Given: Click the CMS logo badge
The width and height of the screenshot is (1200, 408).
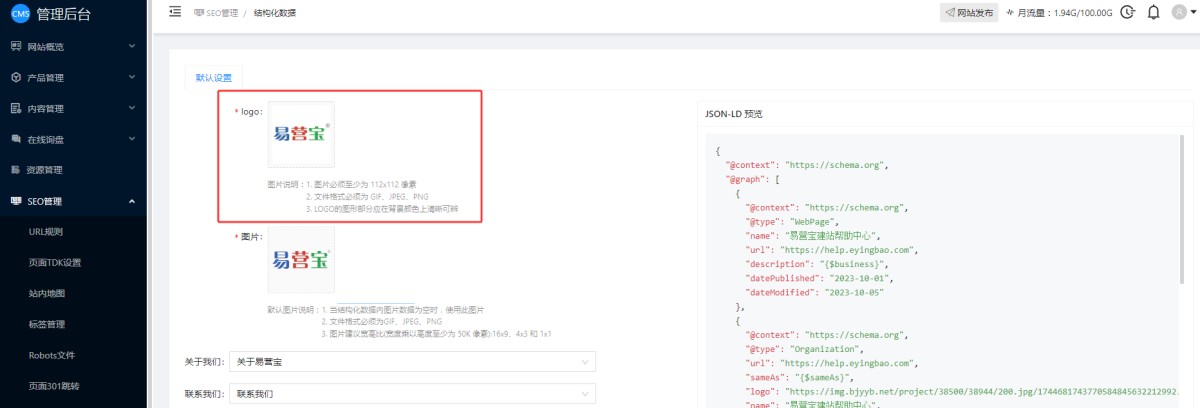Looking at the screenshot, I should 20,13.
